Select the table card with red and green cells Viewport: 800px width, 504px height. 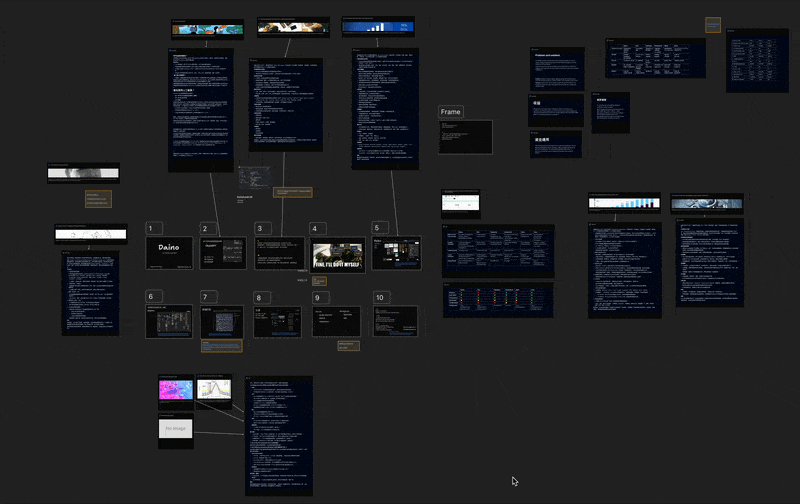click(x=498, y=300)
